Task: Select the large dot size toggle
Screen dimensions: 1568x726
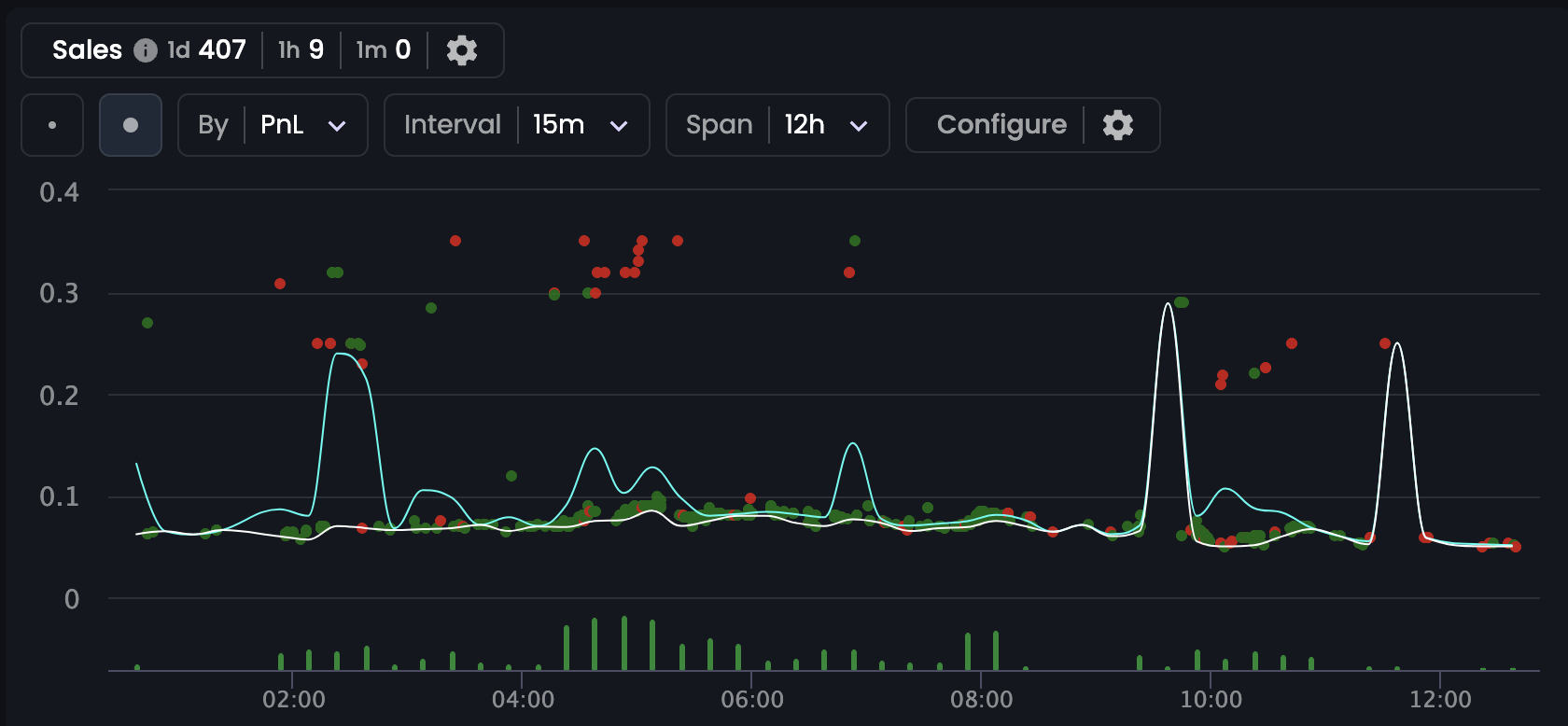Action: pos(131,125)
